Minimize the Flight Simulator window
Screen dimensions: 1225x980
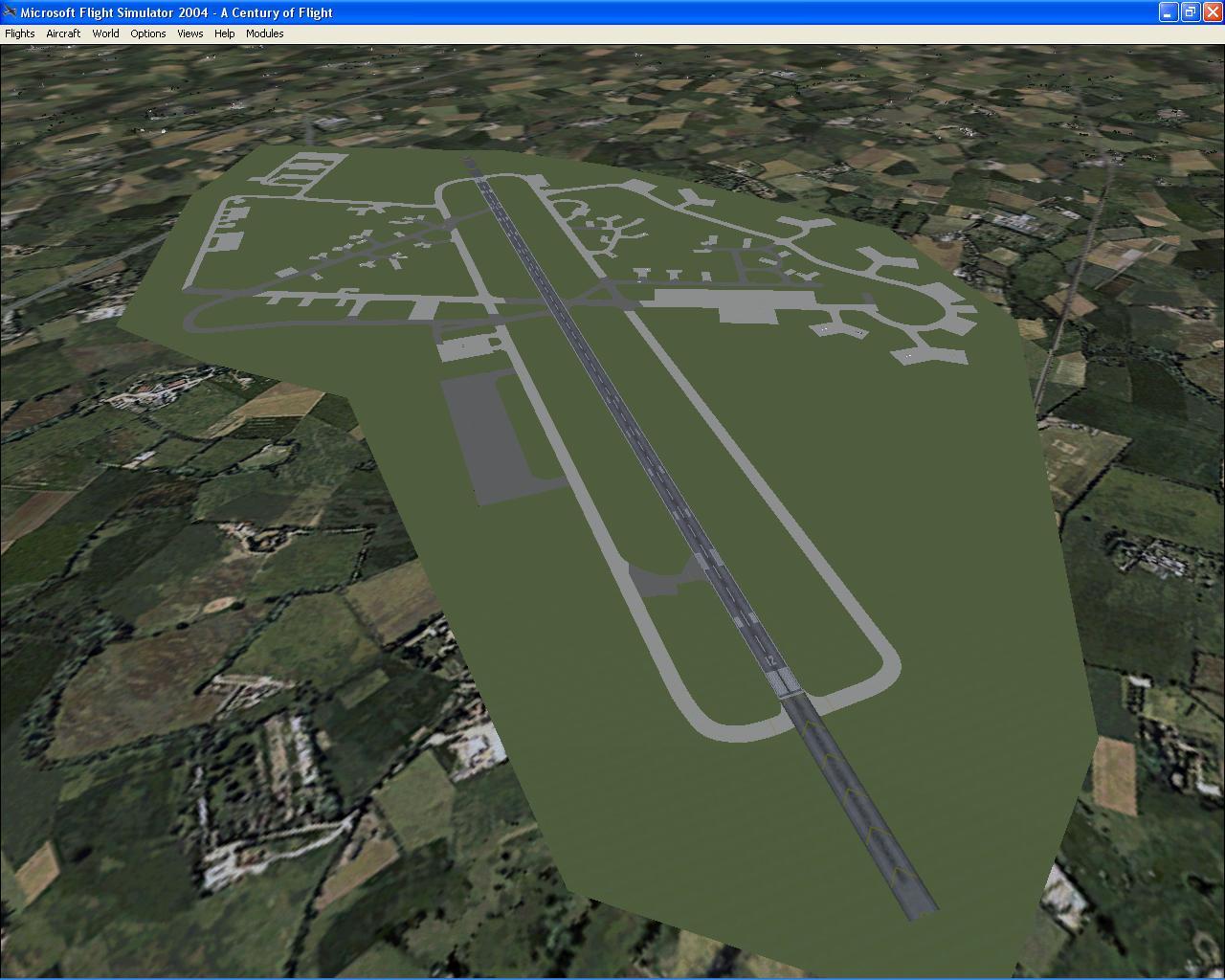pyautogui.click(x=1168, y=12)
